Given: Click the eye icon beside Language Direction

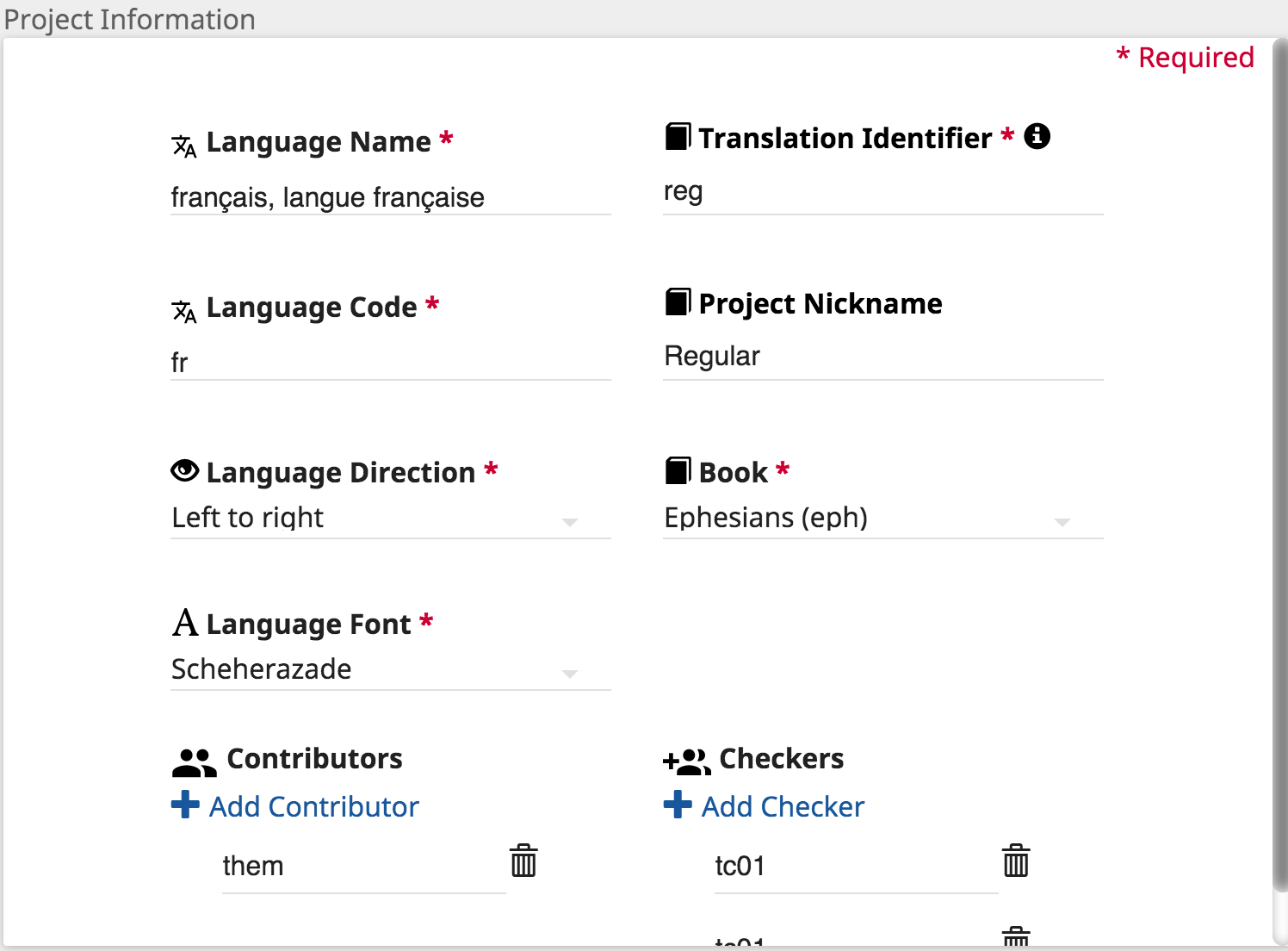Looking at the screenshot, I should click(x=184, y=469).
